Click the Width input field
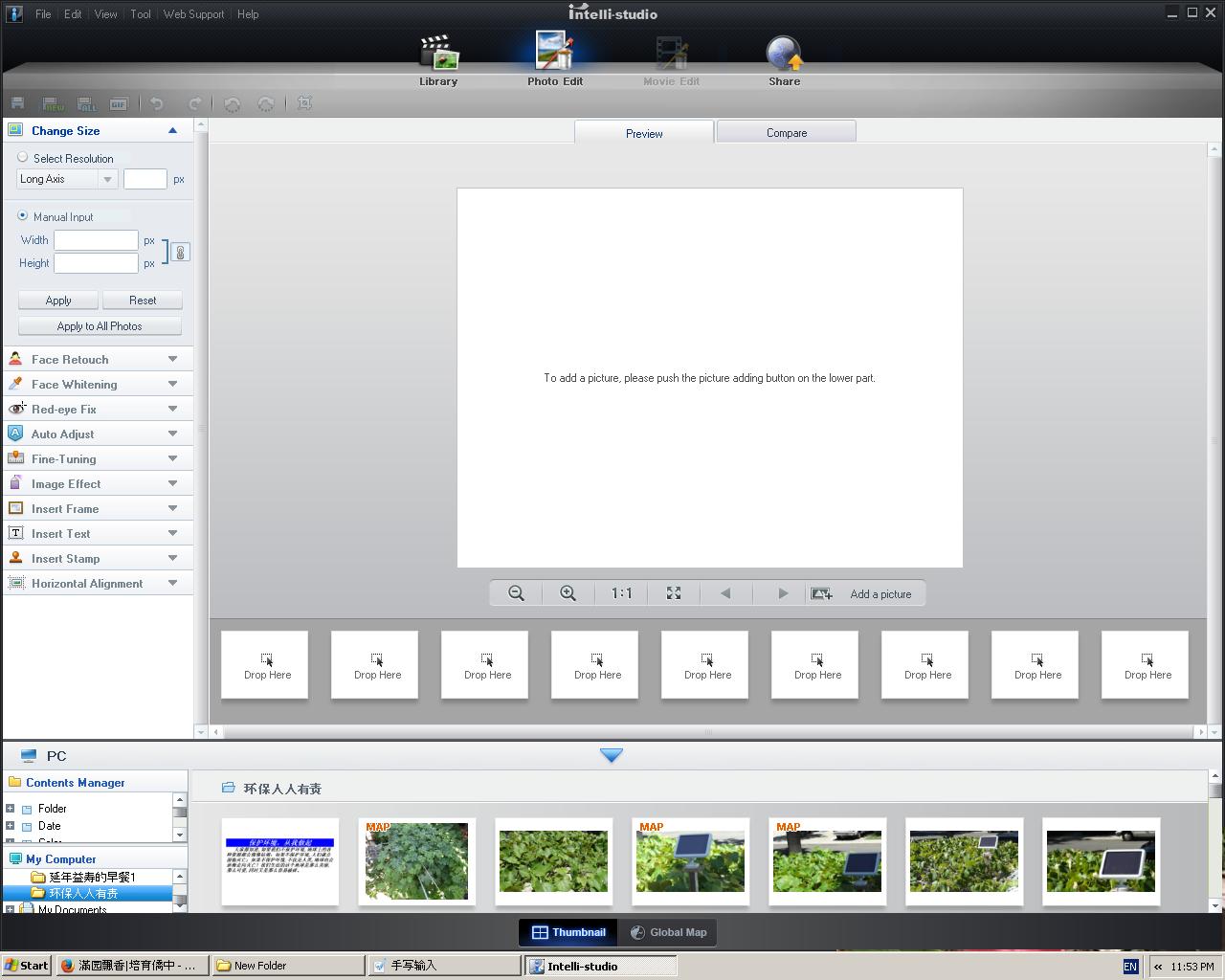The width and height of the screenshot is (1225, 980). [96, 240]
